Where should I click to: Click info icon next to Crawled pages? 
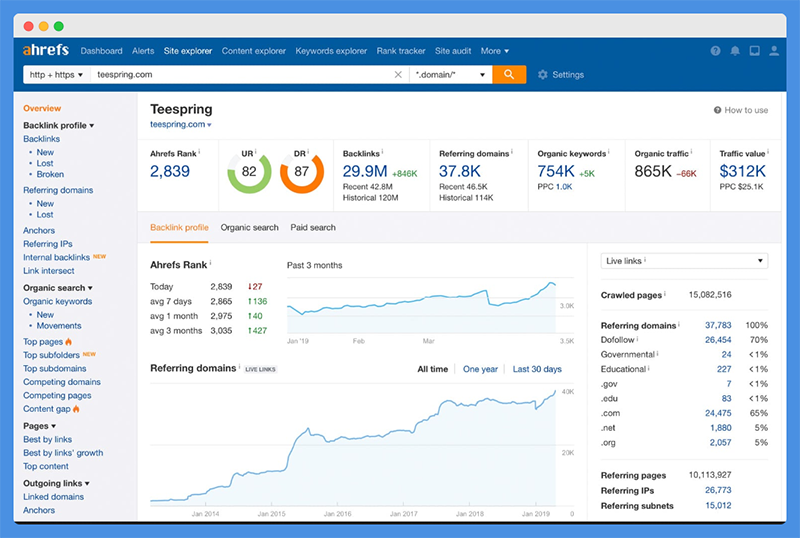(x=665, y=294)
